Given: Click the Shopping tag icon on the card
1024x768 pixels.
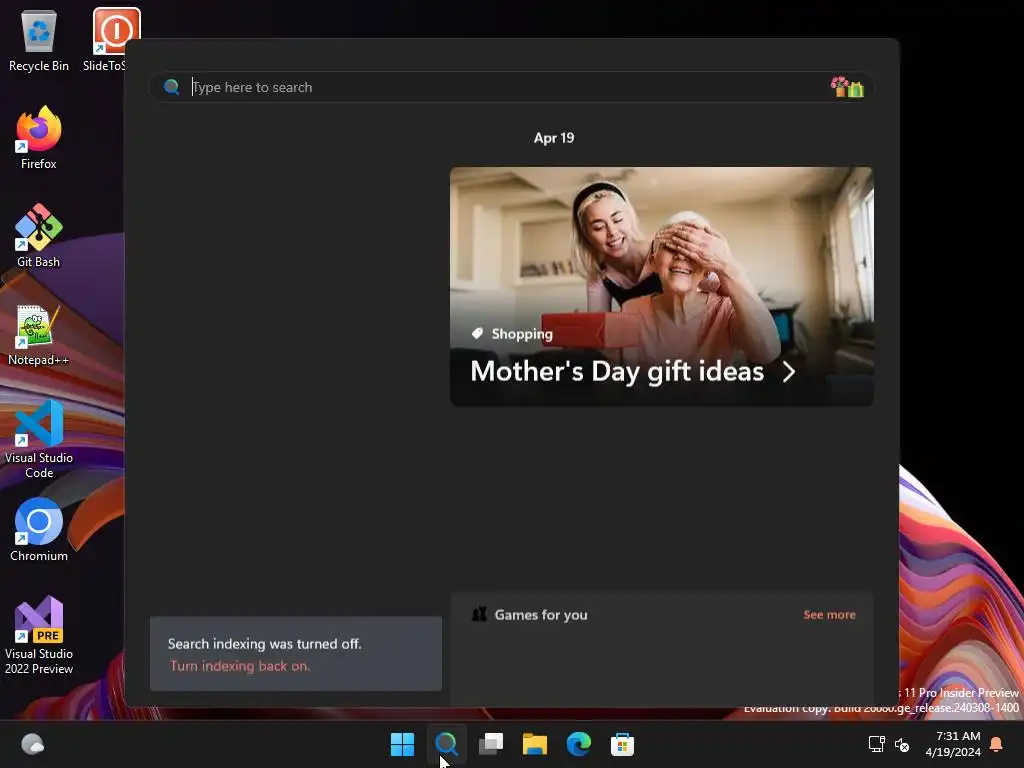Looking at the screenshot, I should 477,334.
